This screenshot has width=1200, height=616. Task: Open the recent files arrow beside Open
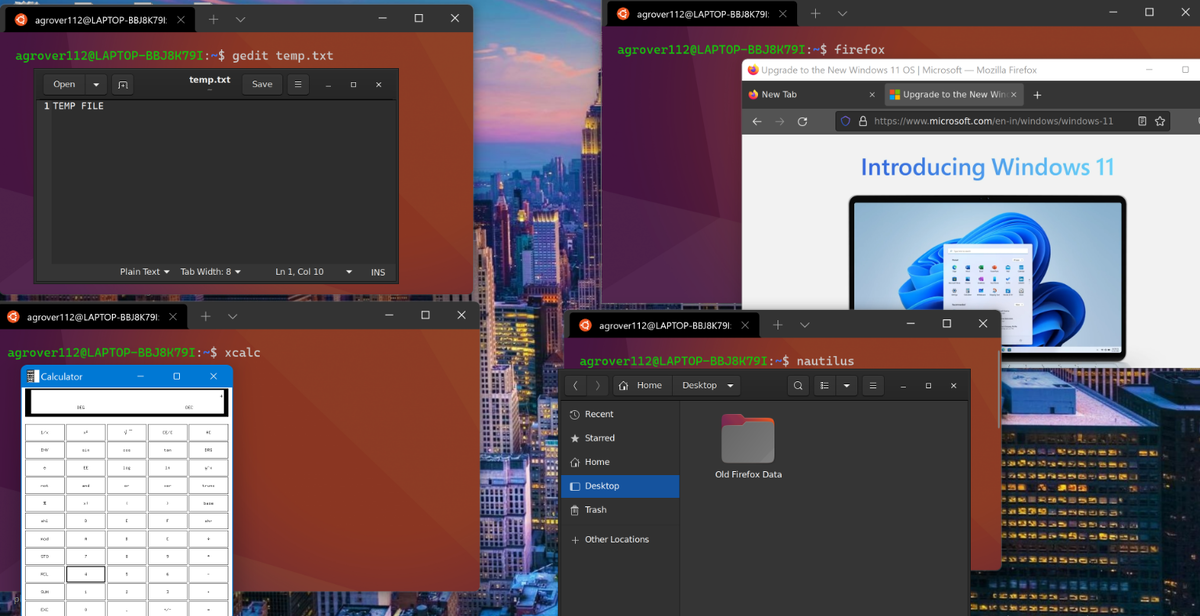(96, 85)
